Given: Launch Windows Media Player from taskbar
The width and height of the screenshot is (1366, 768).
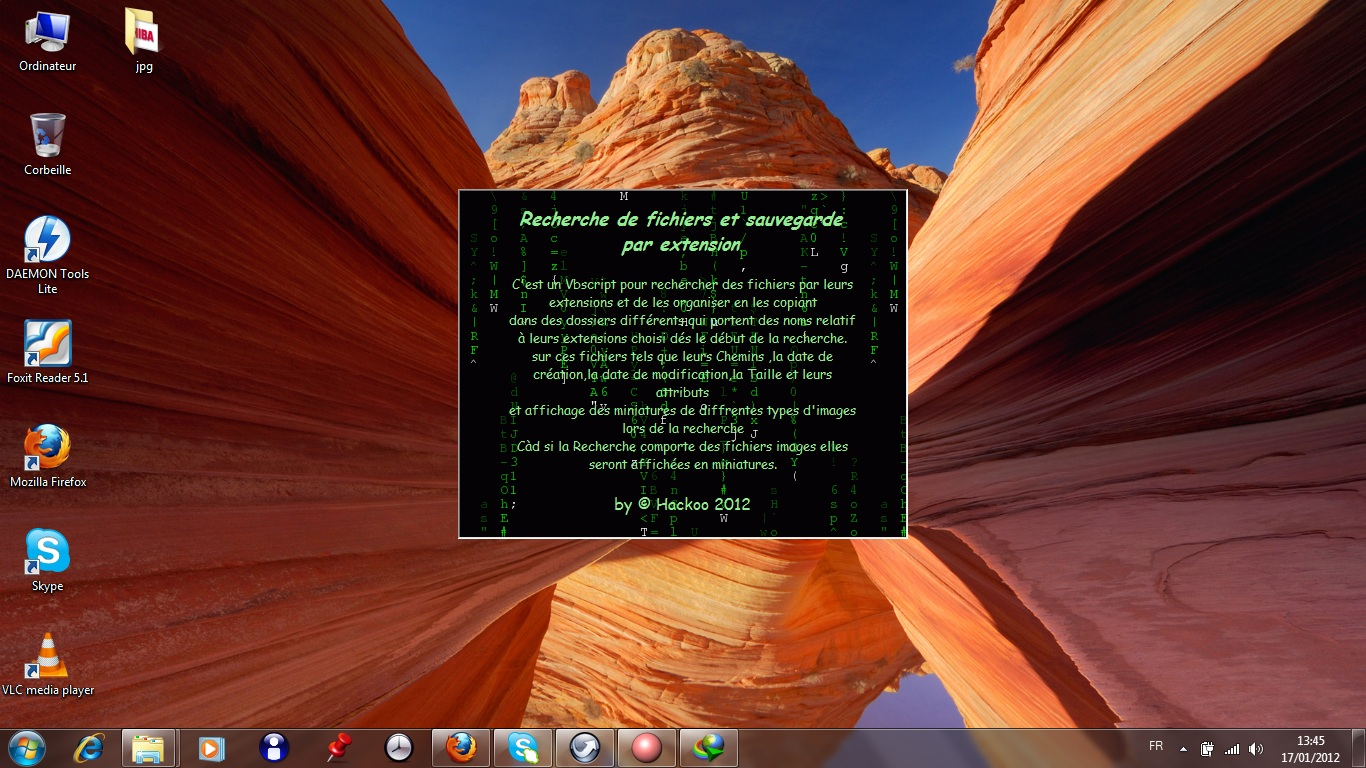Looking at the screenshot, I should [211, 747].
